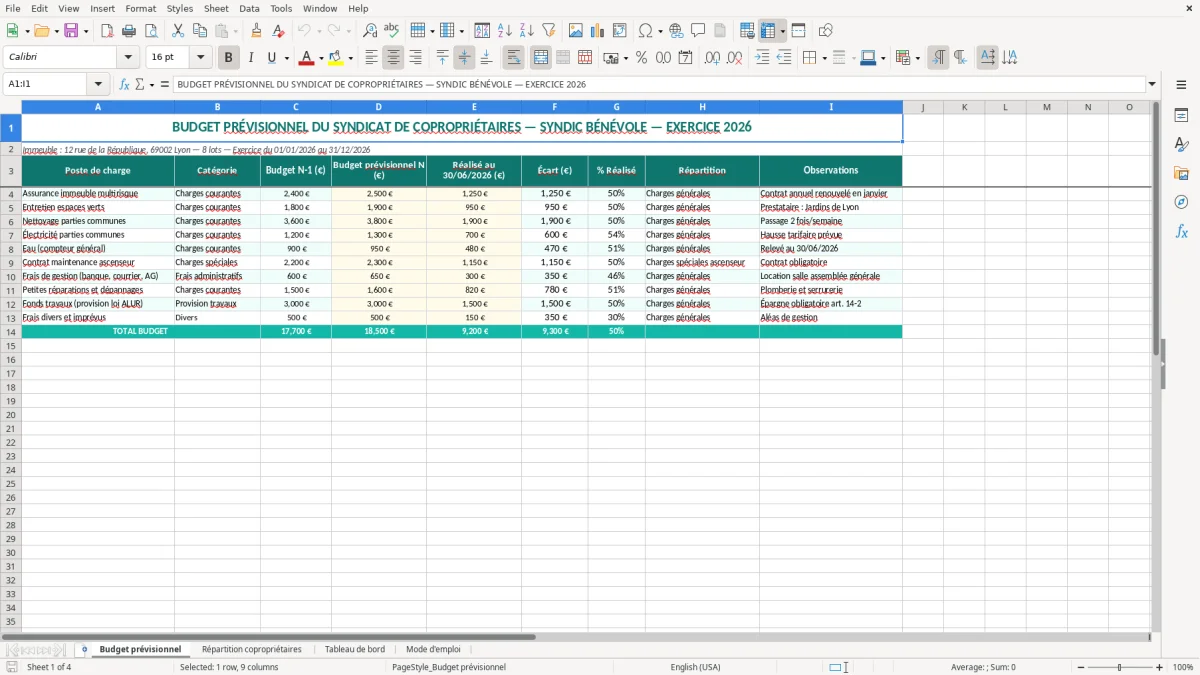
Task: Open the font size dropdown
Action: tap(201, 58)
